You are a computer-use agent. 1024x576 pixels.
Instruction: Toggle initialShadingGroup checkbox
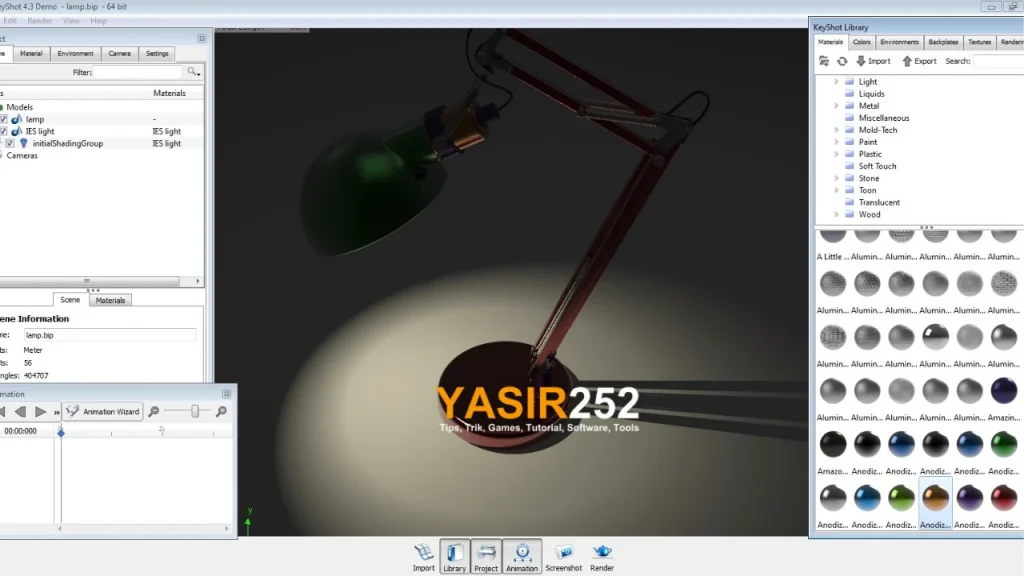(10, 143)
